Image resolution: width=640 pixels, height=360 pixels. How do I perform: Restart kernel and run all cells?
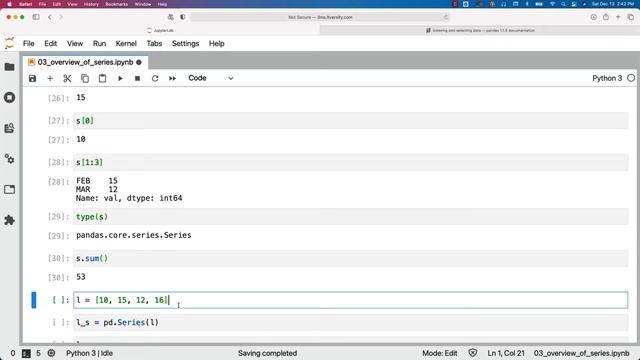click(x=172, y=78)
